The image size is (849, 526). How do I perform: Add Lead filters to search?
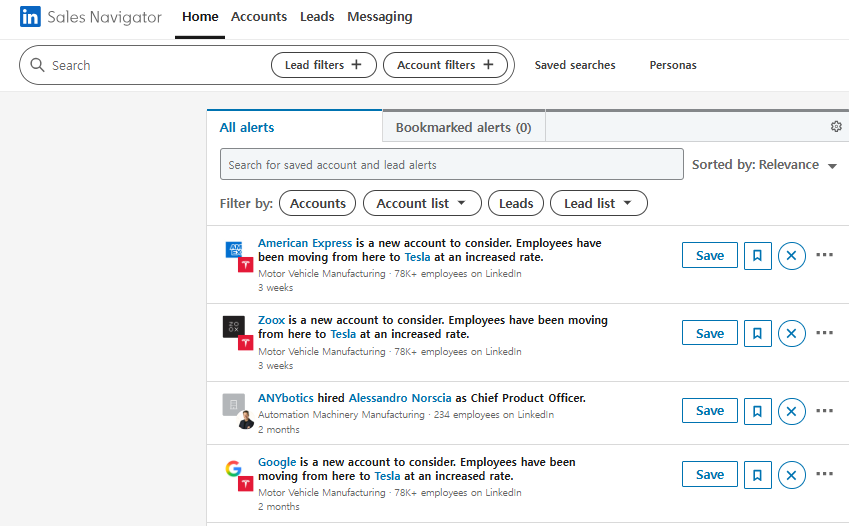pyautogui.click(x=323, y=65)
